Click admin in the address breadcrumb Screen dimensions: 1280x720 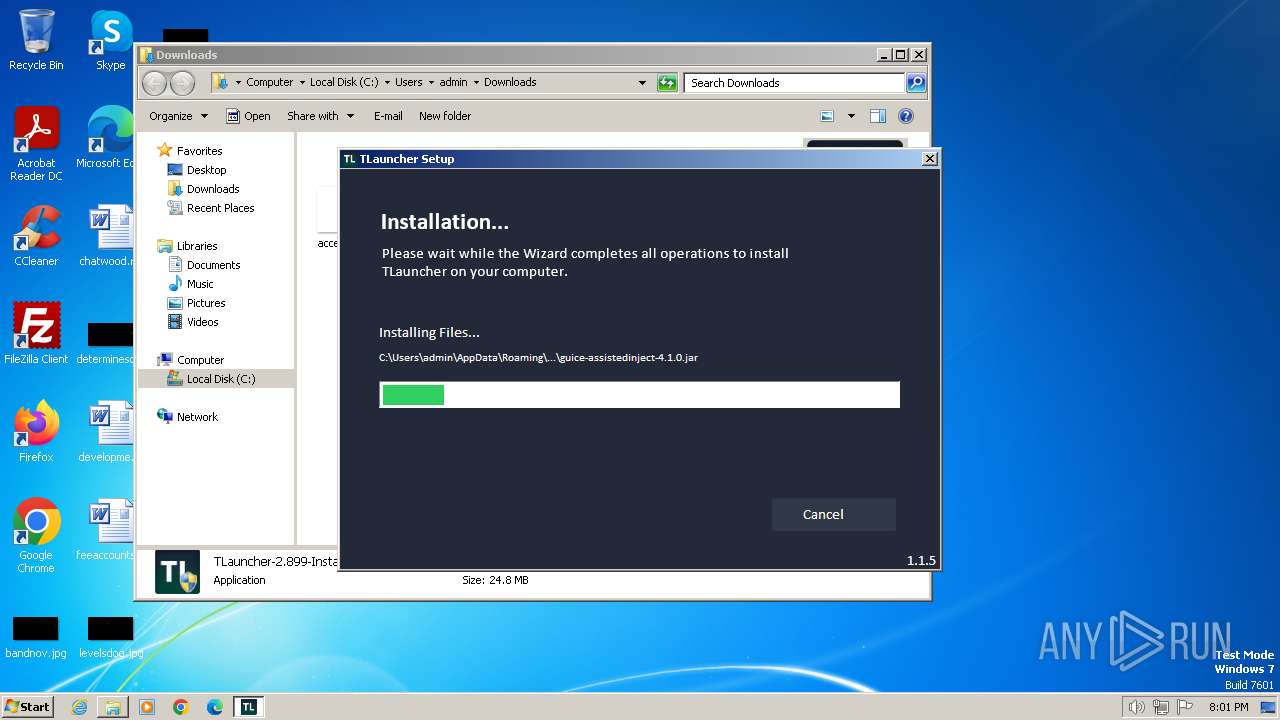tap(453, 82)
